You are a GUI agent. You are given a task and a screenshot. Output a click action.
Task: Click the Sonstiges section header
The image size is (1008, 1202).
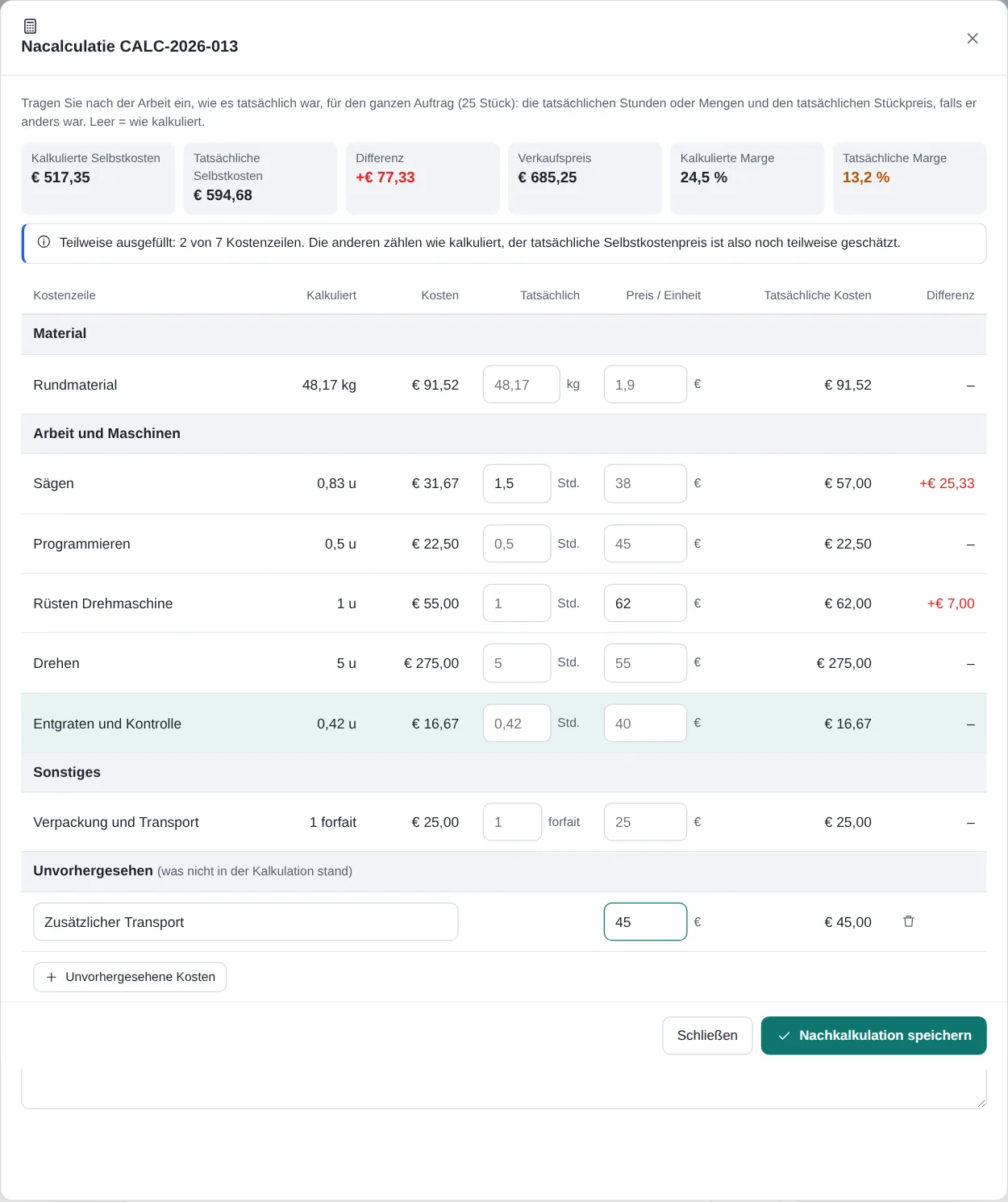(504, 773)
